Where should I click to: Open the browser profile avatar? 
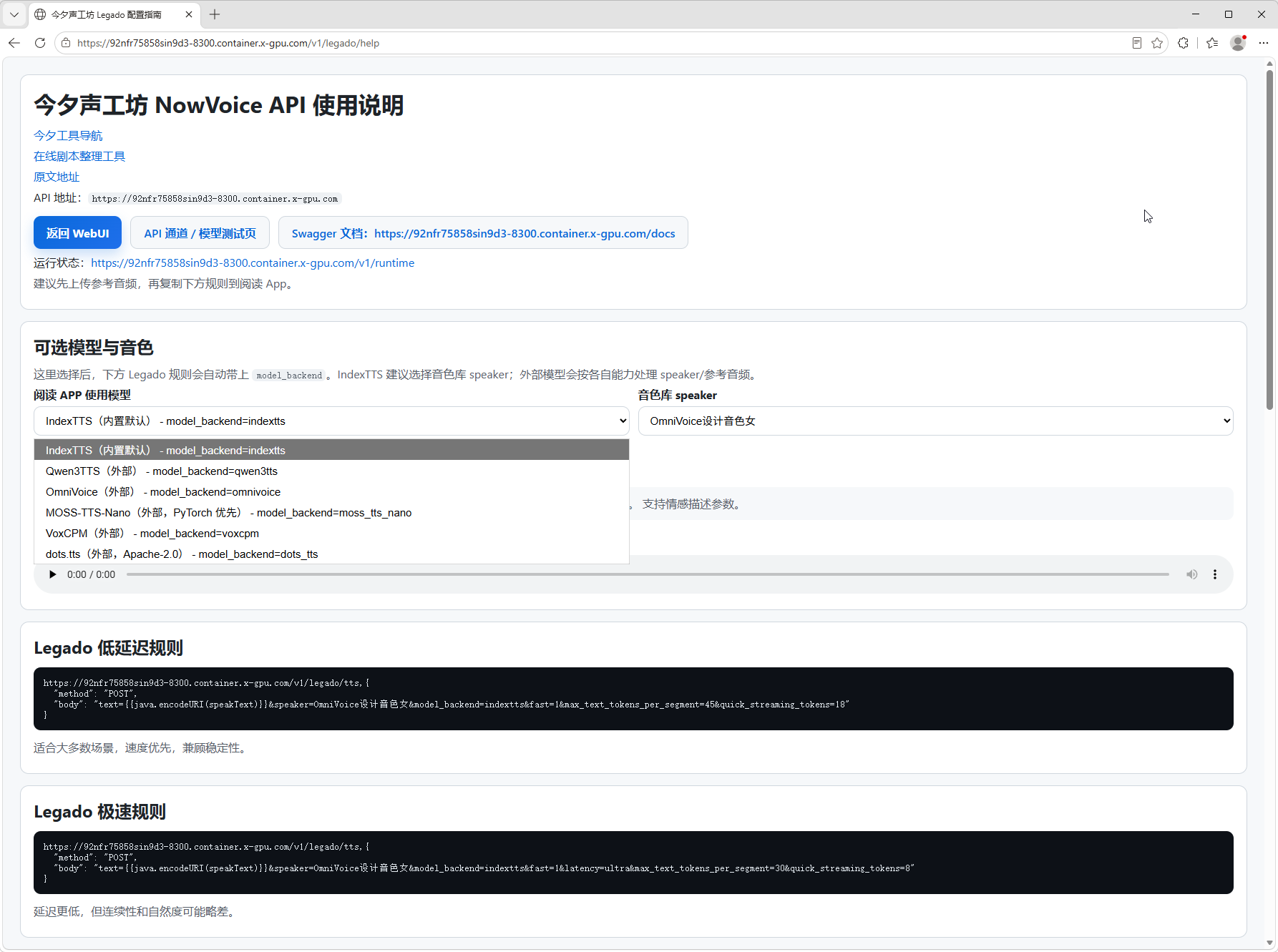click(x=1238, y=43)
